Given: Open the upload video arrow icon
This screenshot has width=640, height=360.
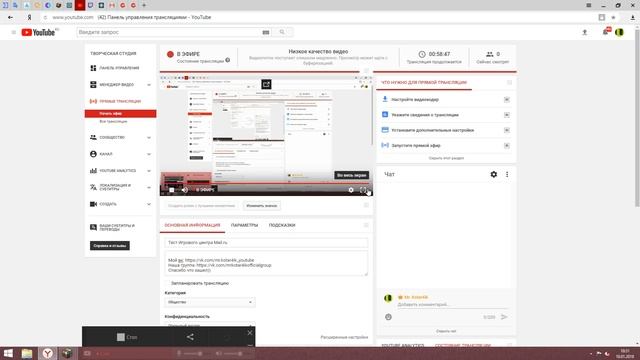Looking at the screenshot, I should [584, 32].
